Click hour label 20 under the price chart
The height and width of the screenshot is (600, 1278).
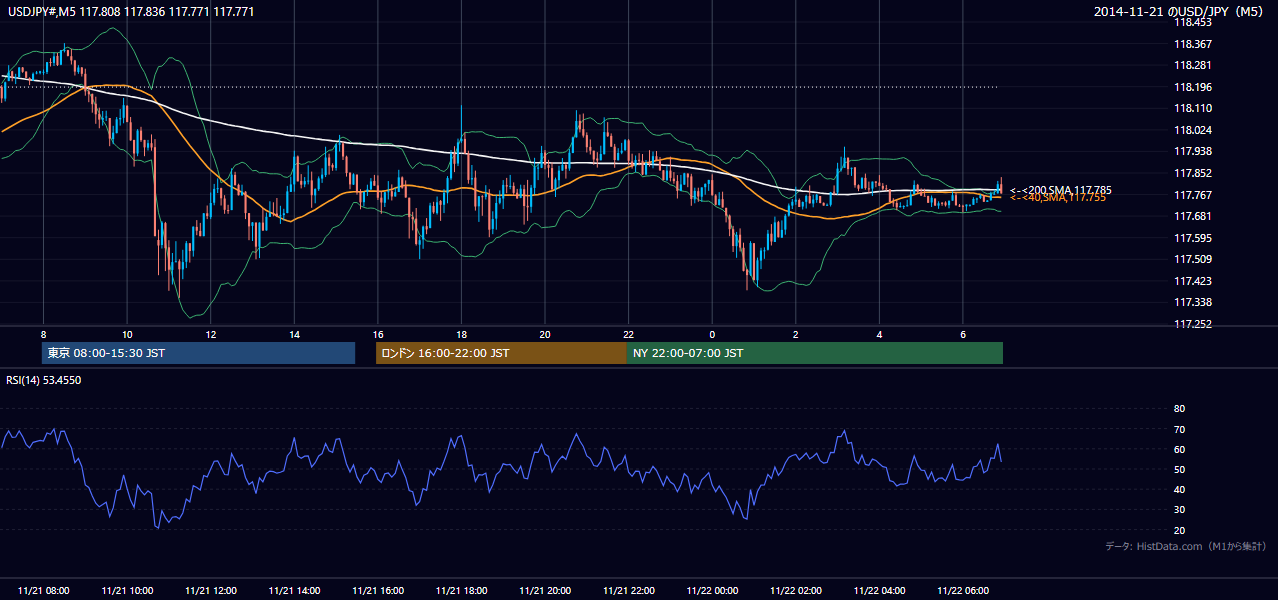(x=545, y=333)
